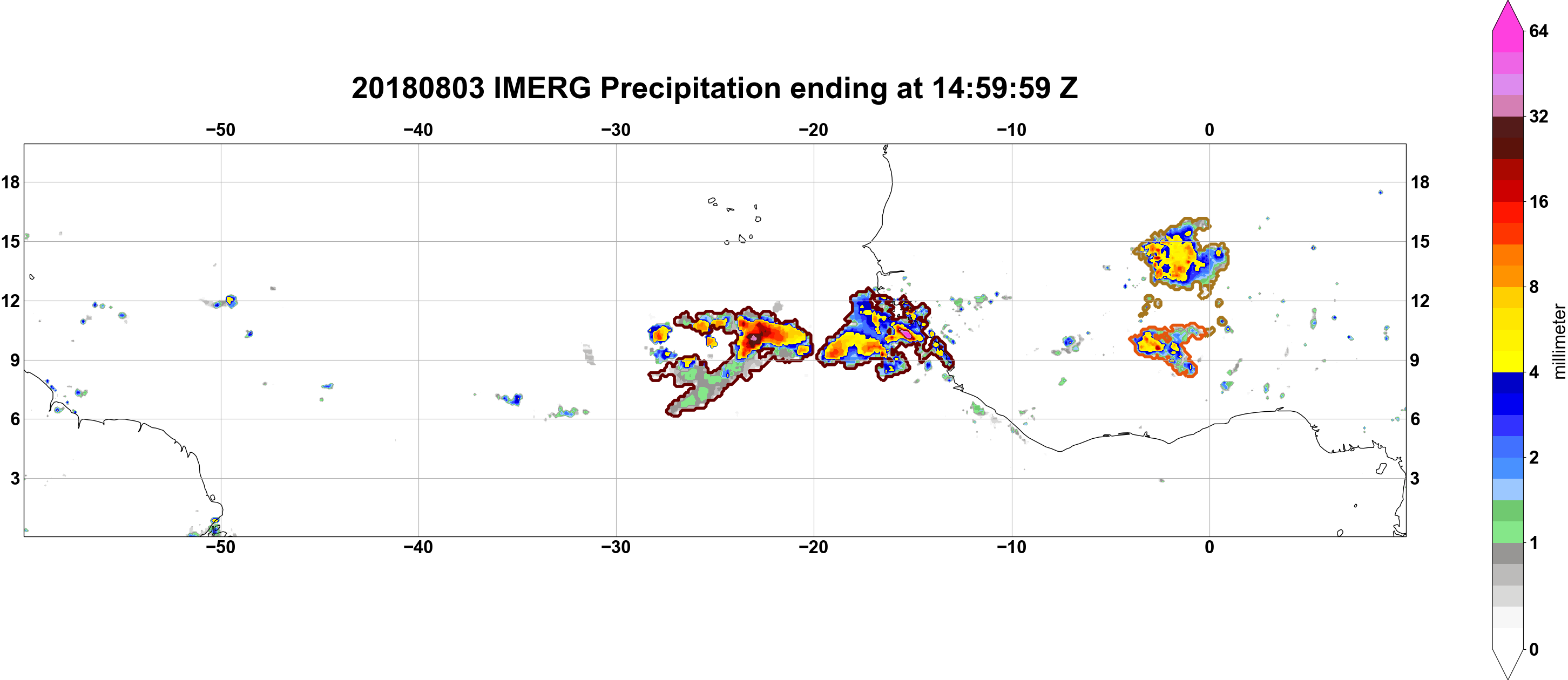Click the left axis latitude label "3"
The height and width of the screenshot is (680, 1568).
coord(15,479)
